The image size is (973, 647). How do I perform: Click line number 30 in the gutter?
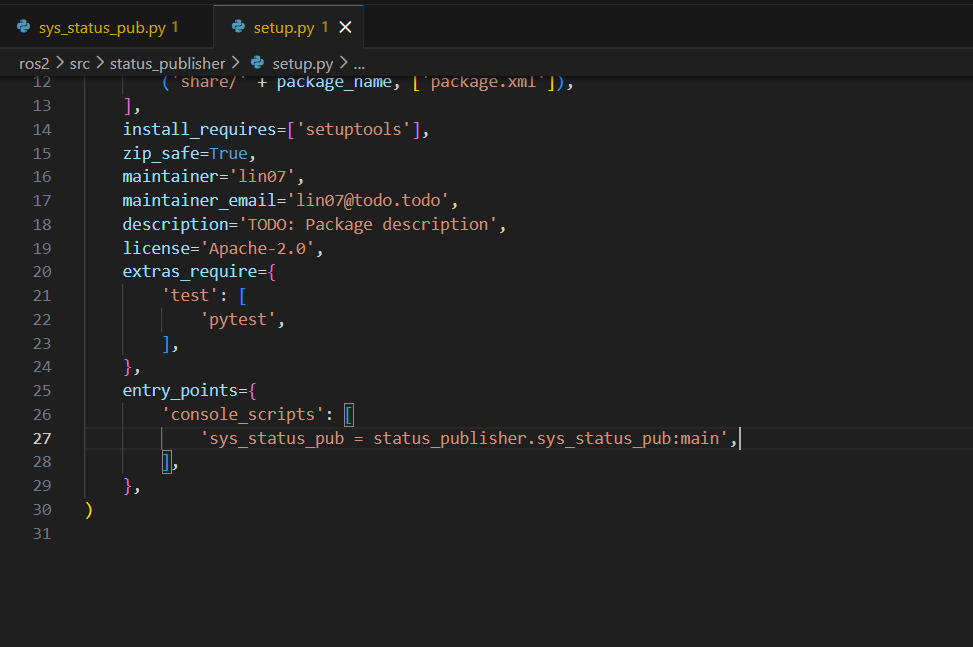pos(42,510)
